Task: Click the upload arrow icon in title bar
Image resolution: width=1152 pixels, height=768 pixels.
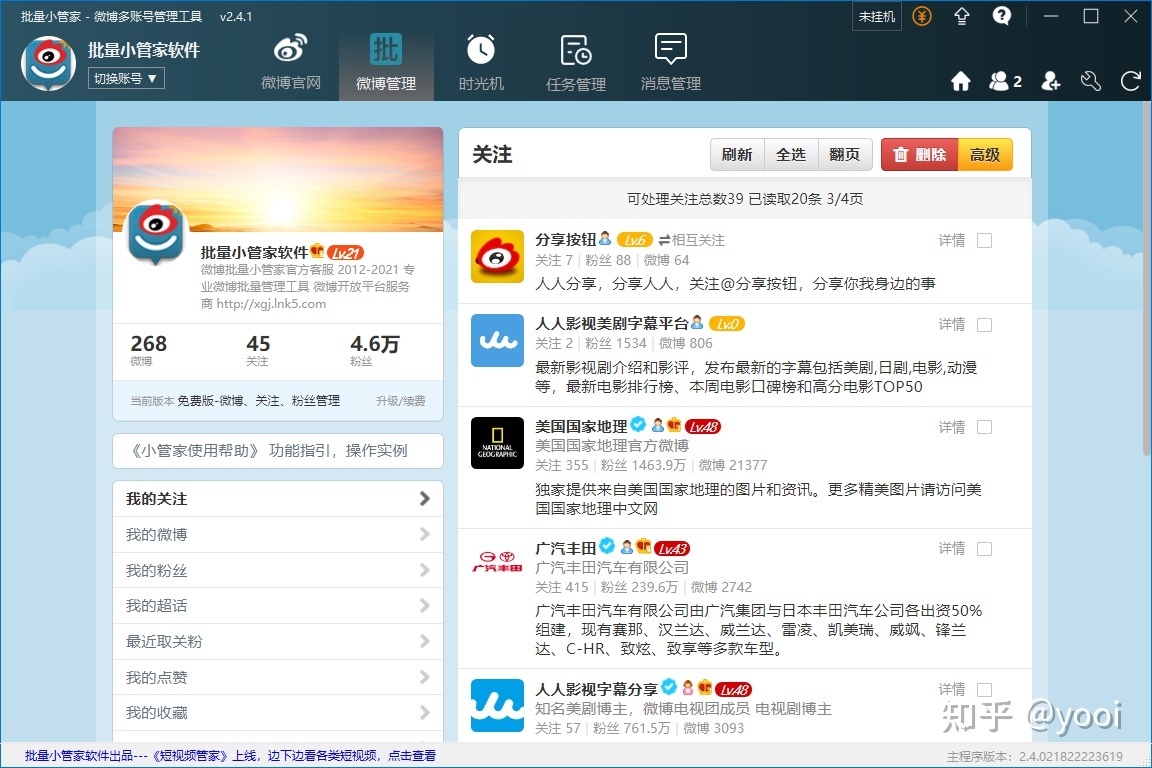Action: pos(962,15)
